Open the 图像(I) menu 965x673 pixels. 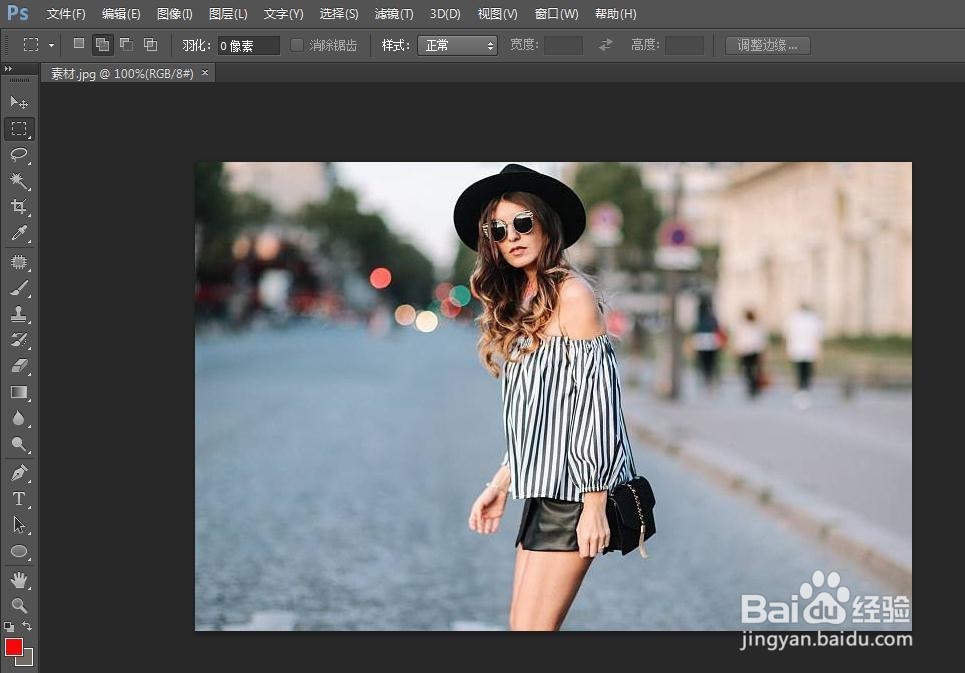pos(175,14)
